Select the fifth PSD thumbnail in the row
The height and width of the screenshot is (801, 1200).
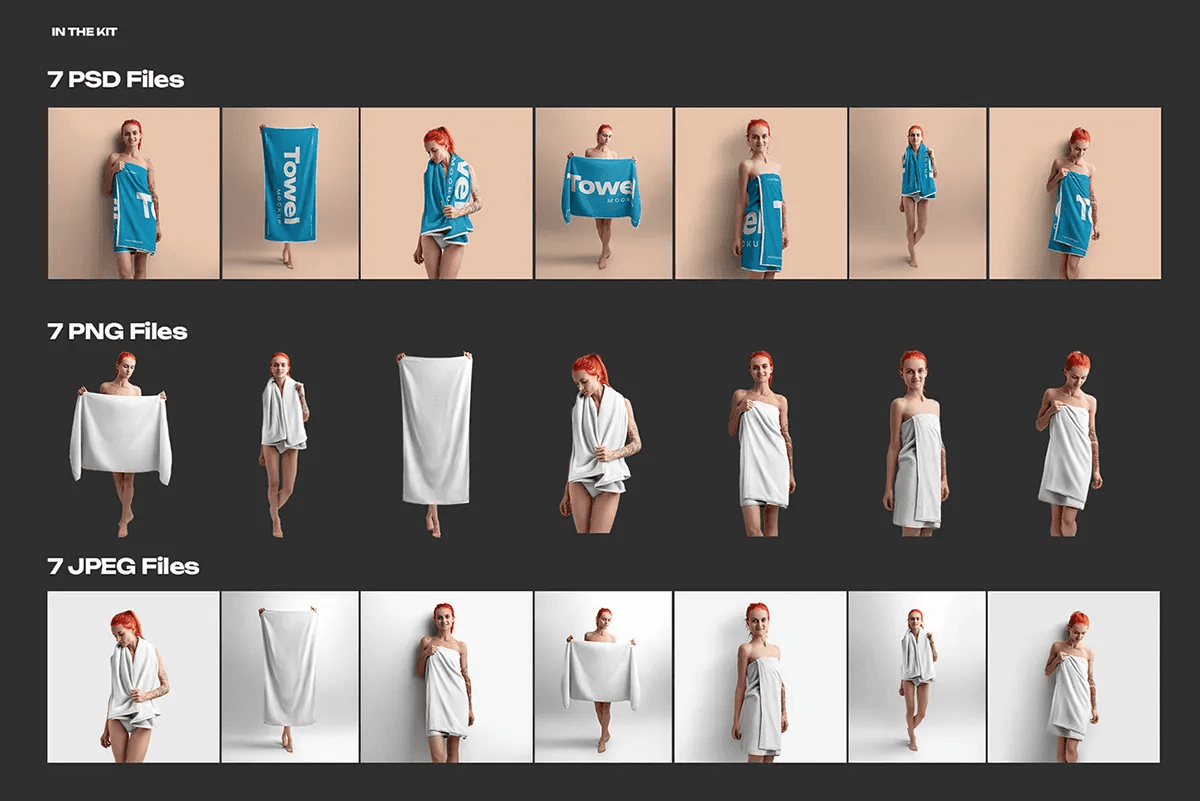pyautogui.click(x=761, y=193)
